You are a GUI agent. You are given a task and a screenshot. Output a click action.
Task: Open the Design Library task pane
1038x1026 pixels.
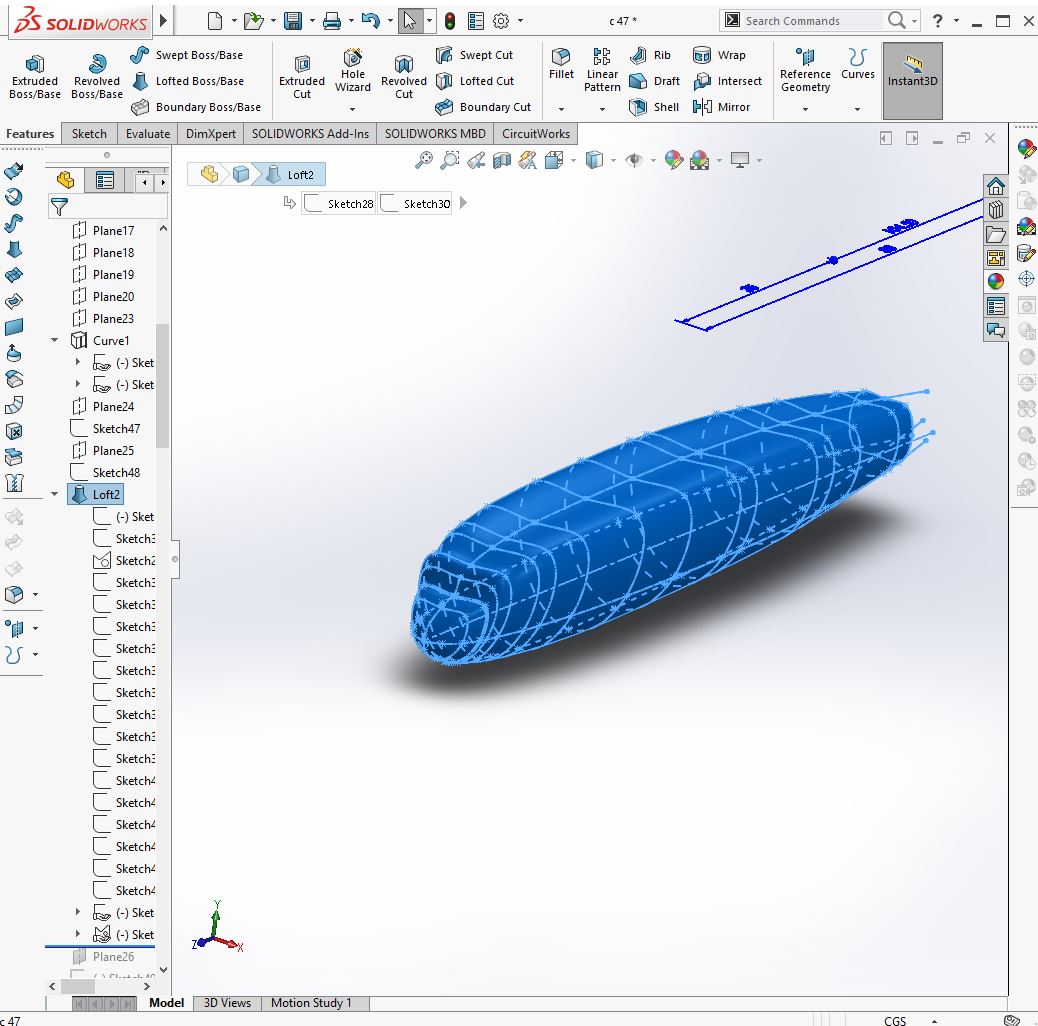(x=996, y=210)
